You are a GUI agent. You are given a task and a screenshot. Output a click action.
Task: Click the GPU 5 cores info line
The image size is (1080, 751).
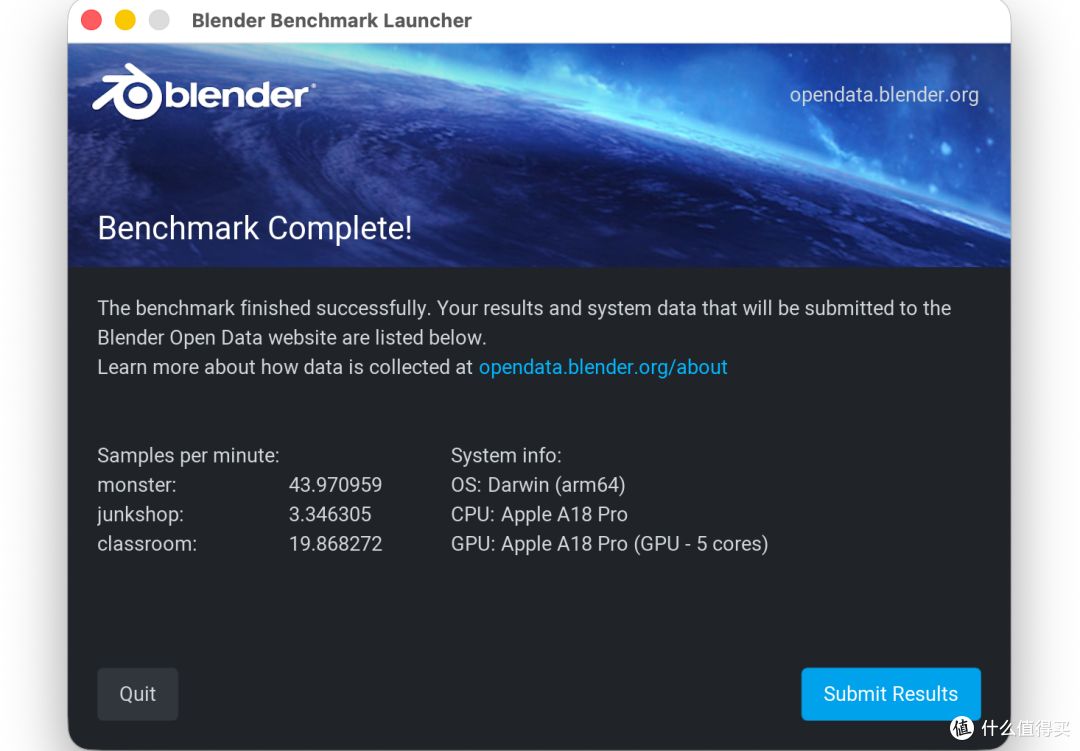click(x=610, y=544)
